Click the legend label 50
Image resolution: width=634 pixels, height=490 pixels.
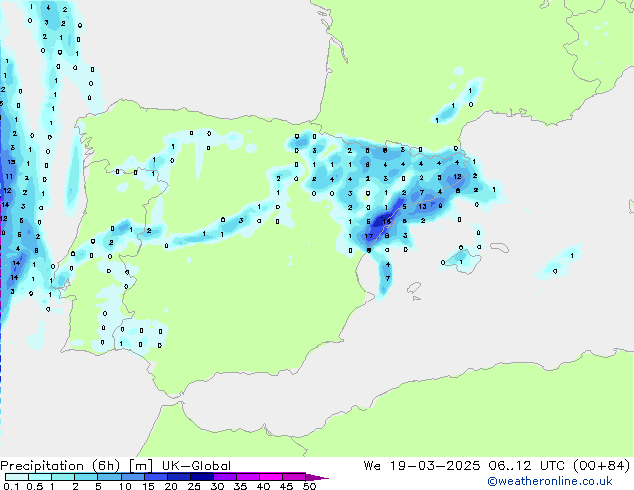[309, 486]
